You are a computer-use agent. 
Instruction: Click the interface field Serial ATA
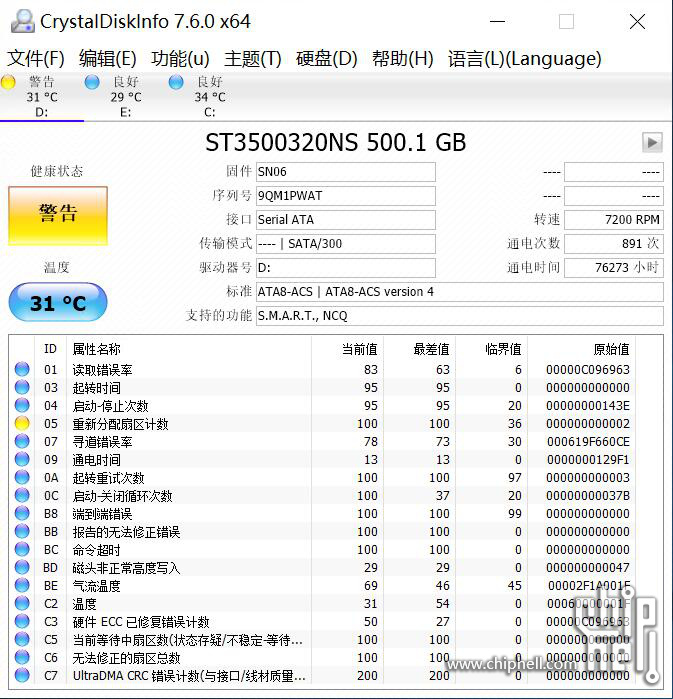(x=345, y=220)
